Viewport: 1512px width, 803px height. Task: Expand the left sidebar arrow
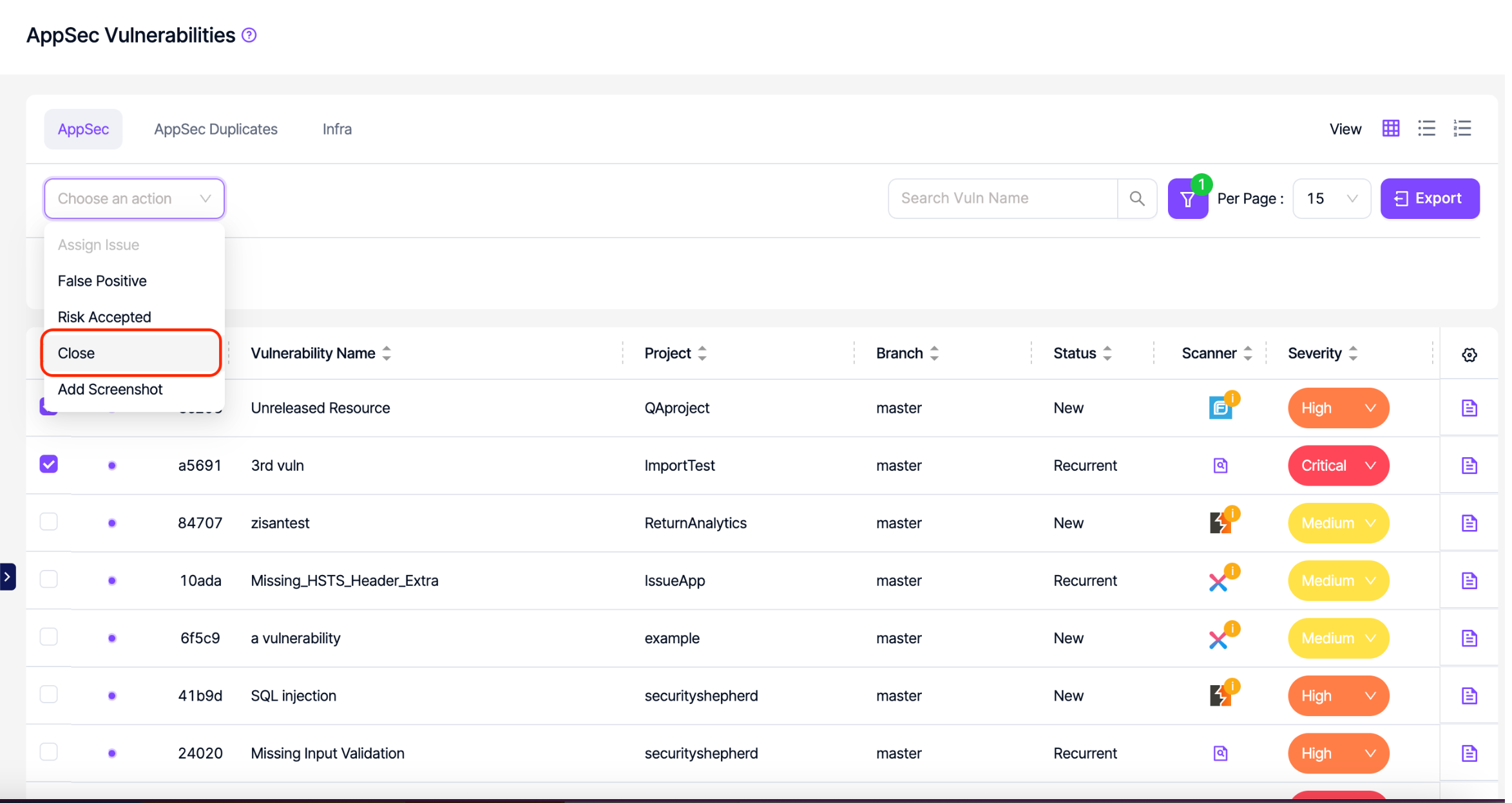click(x=7, y=577)
